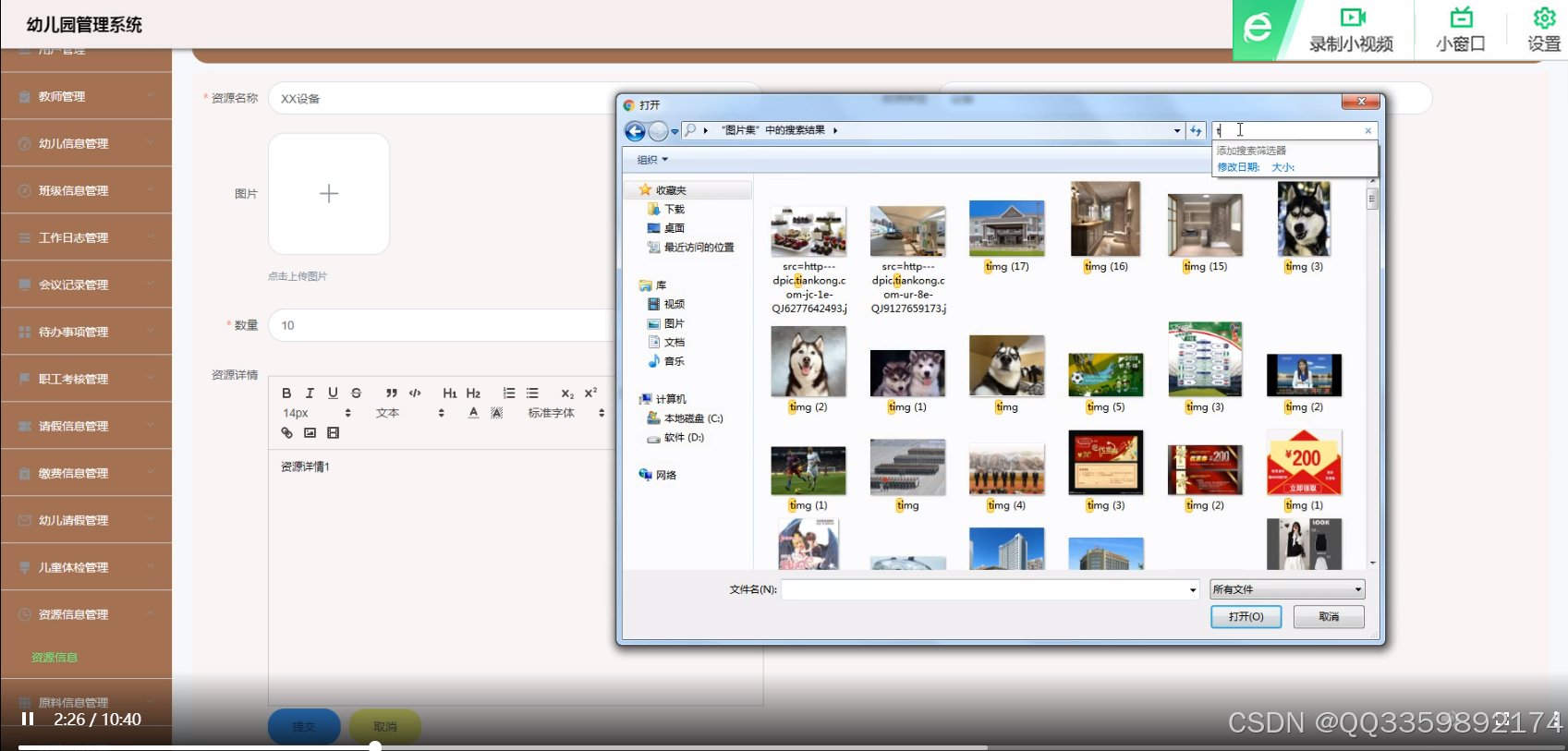This screenshot has height=751, width=1568.
Task: Toggle italic formatting in rich editor
Action: tap(310, 393)
